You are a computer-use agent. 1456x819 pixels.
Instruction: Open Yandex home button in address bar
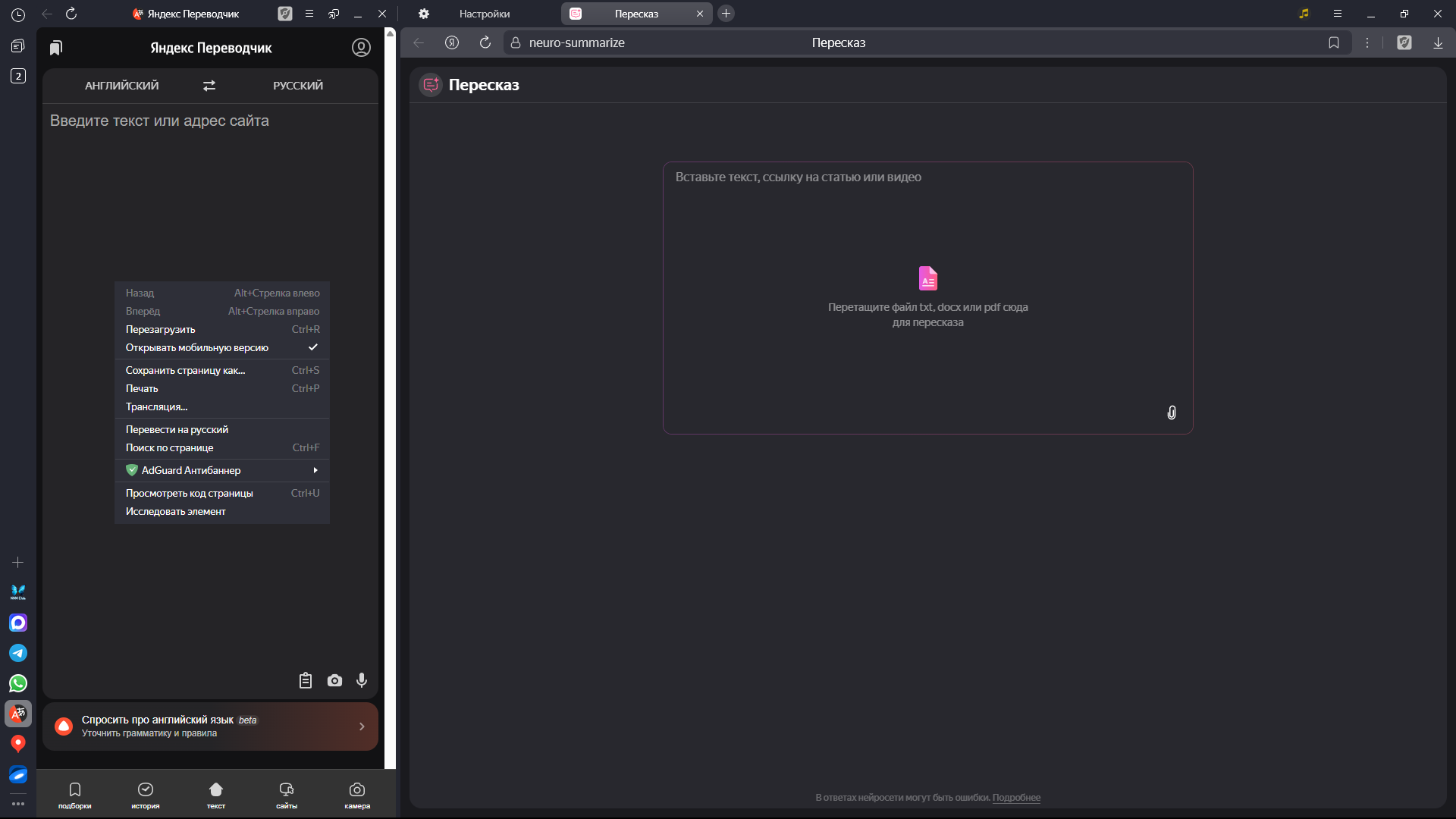[452, 42]
